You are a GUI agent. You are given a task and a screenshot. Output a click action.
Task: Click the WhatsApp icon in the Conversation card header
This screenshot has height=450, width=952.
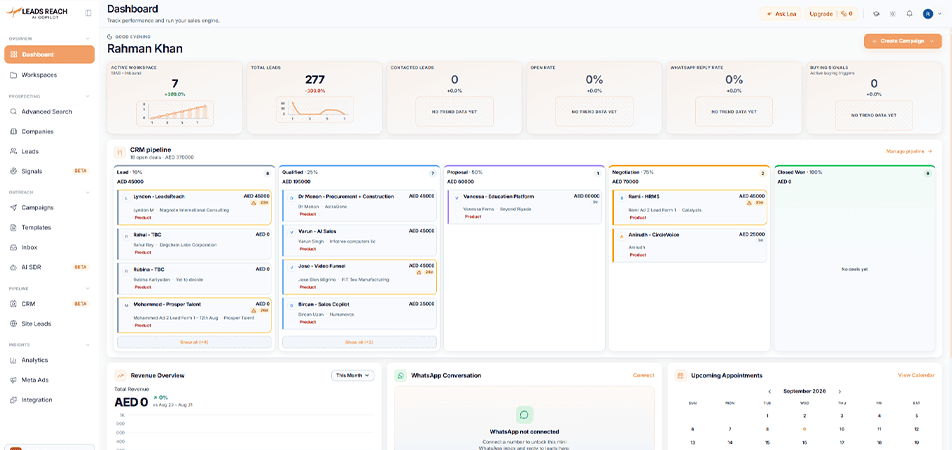[x=401, y=376]
